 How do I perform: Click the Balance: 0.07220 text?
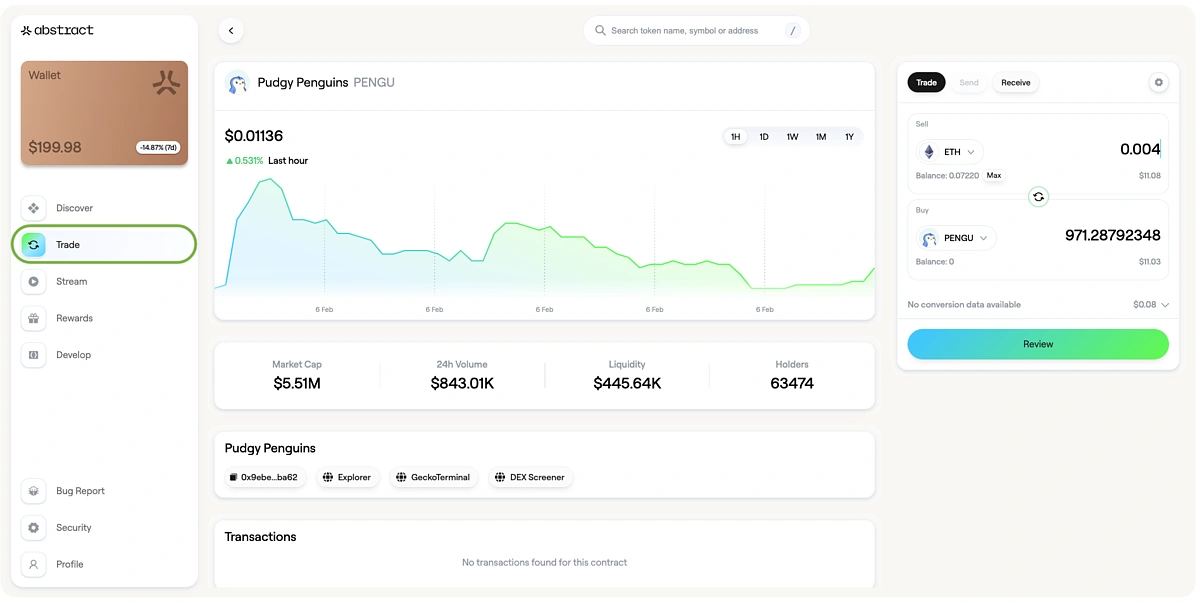[x=947, y=176]
